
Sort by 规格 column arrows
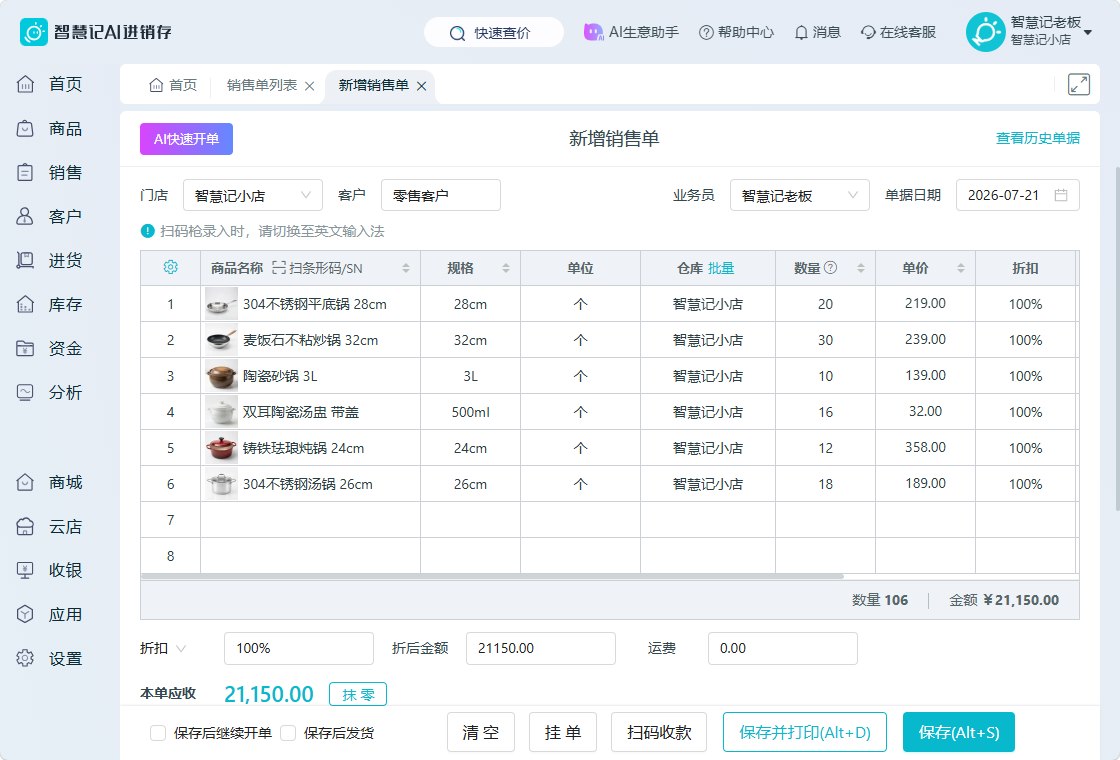point(506,268)
